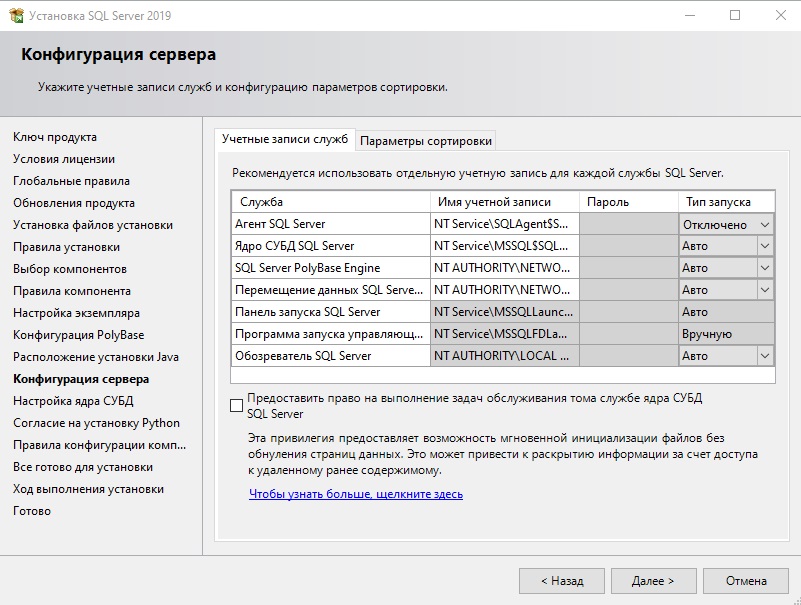Click the Пароль column header
Viewport: 801px width, 605px height.
pyautogui.click(x=629, y=202)
